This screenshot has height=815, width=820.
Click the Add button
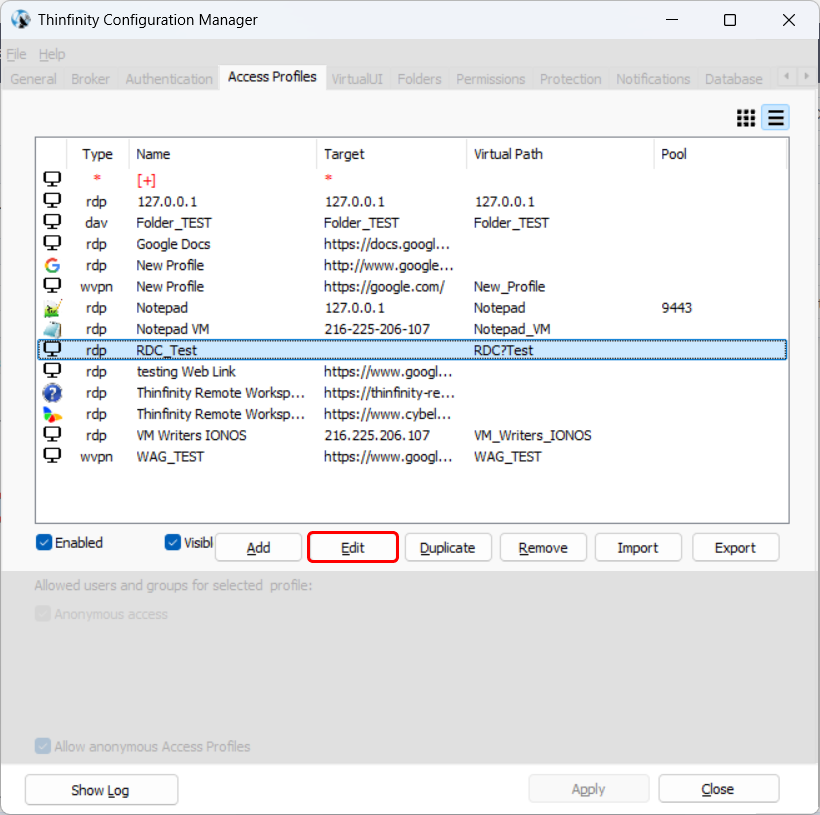click(258, 548)
